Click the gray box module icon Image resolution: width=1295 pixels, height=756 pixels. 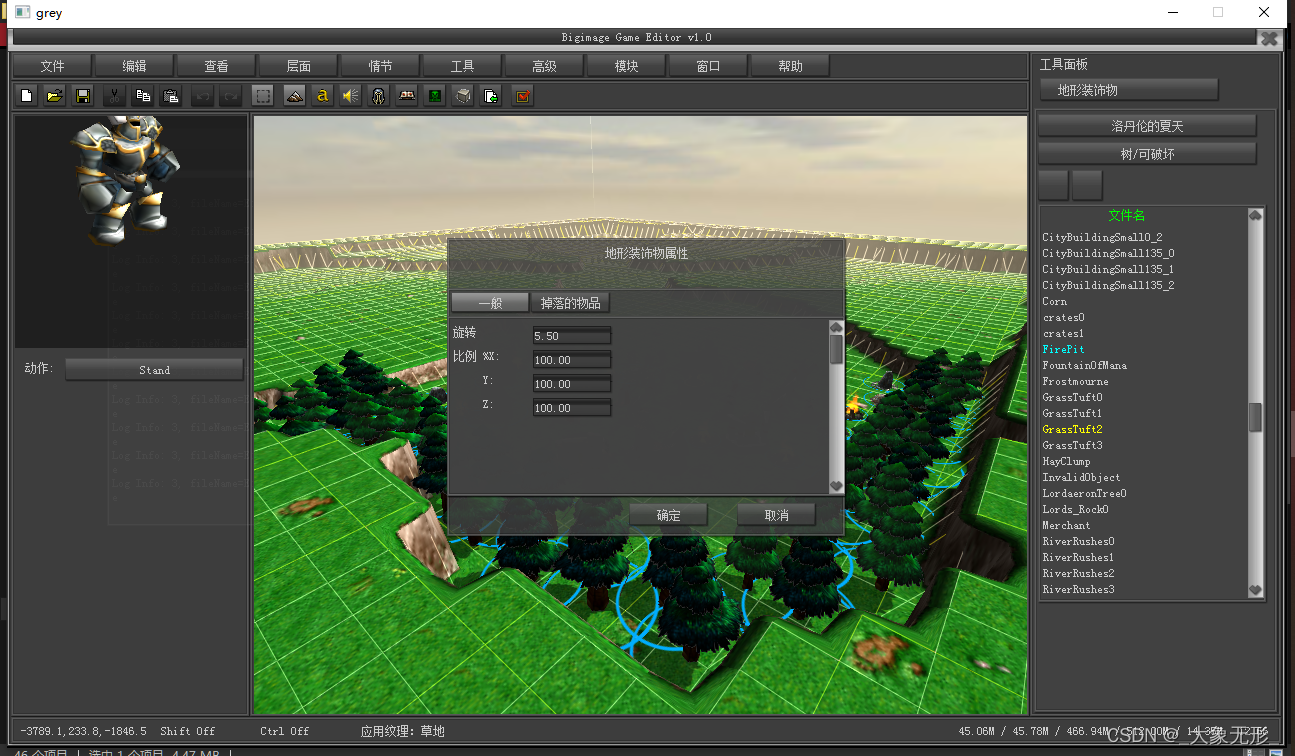click(x=463, y=96)
